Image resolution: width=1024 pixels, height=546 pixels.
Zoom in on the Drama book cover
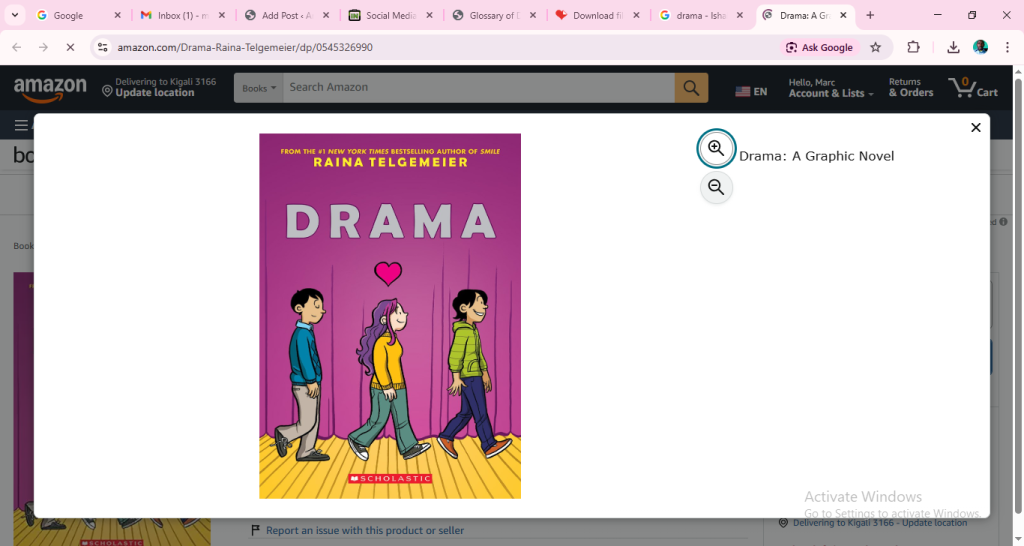(716, 148)
